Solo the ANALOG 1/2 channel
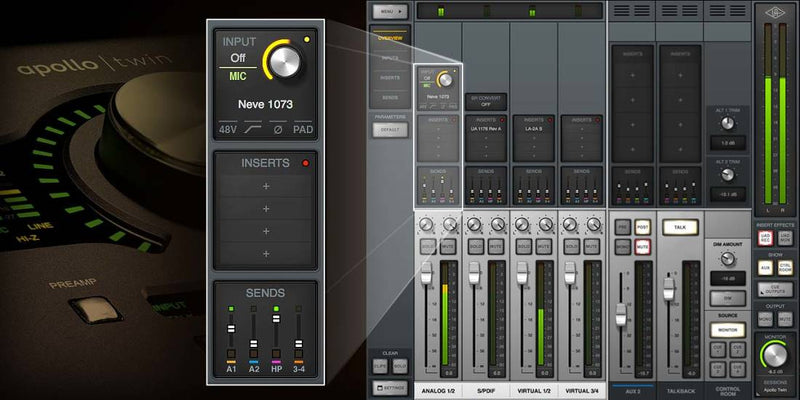 click(x=428, y=246)
